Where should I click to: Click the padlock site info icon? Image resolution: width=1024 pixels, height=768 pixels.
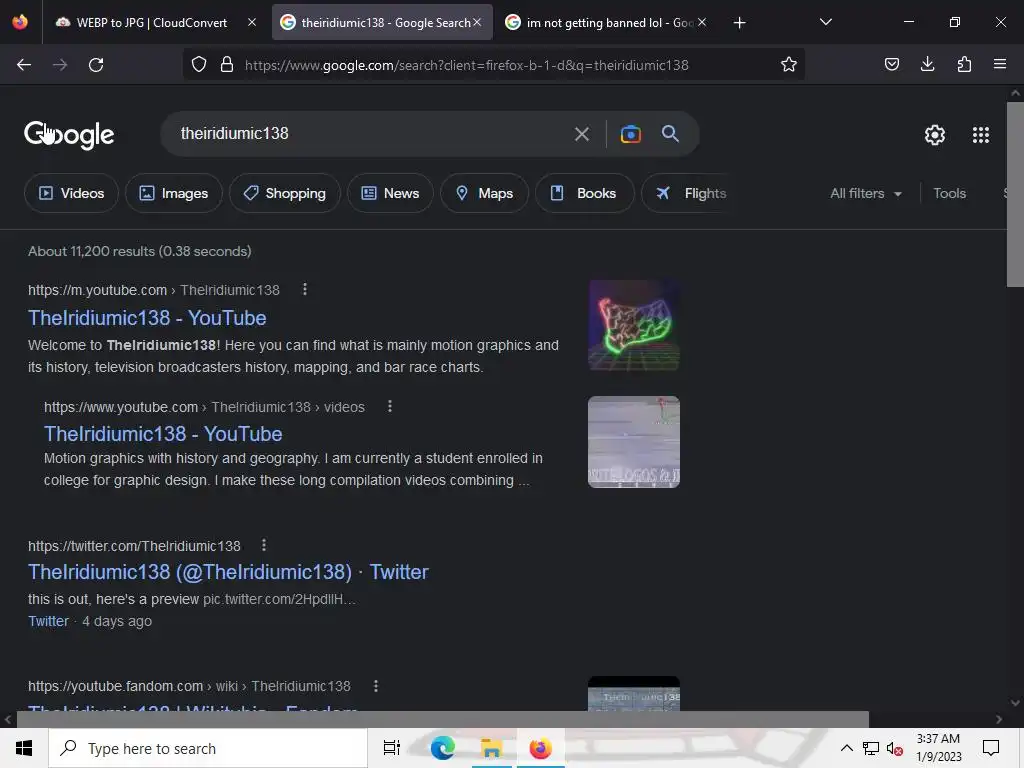pyautogui.click(x=227, y=64)
